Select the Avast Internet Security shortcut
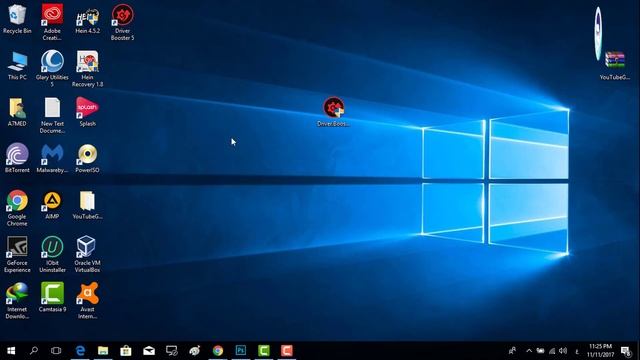 87,301
